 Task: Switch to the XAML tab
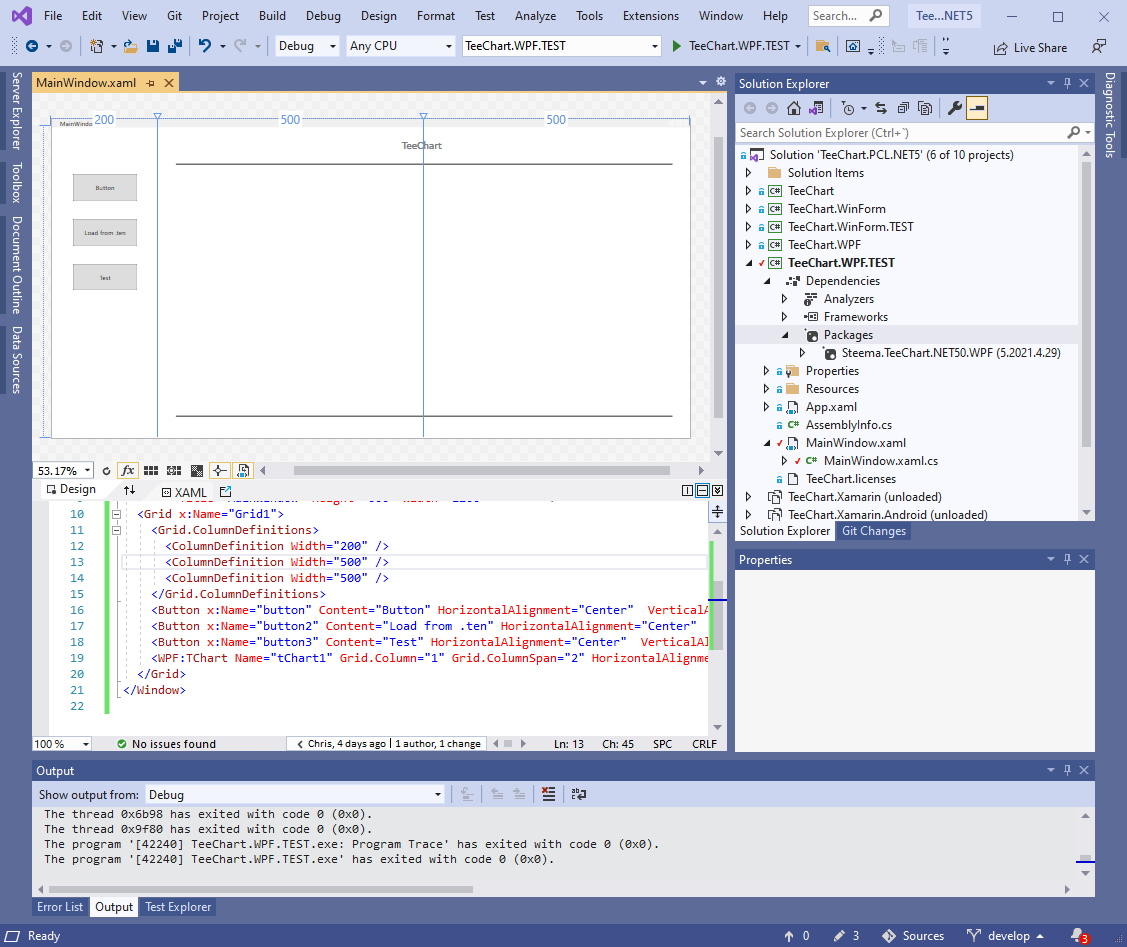(184, 492)
